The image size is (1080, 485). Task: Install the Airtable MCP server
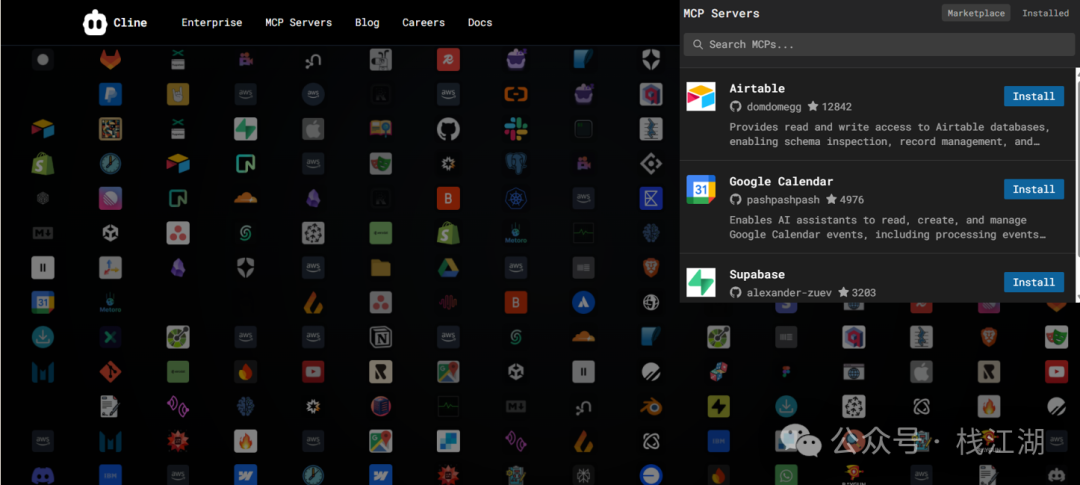click(x=1034, y=96)
